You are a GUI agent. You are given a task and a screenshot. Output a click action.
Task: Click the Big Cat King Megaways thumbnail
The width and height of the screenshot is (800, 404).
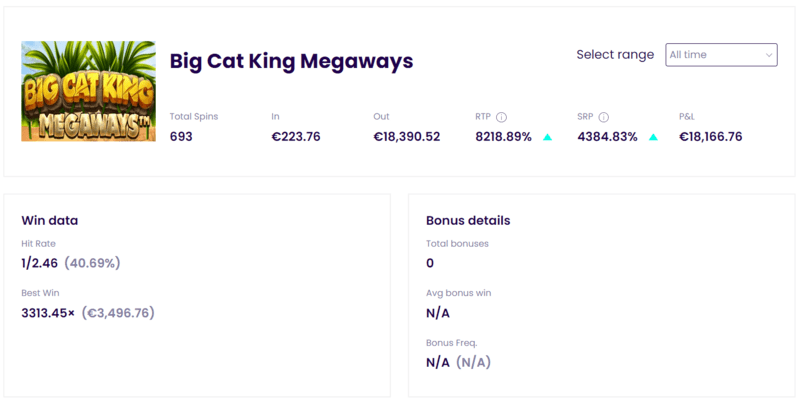(x=88, y=91)
